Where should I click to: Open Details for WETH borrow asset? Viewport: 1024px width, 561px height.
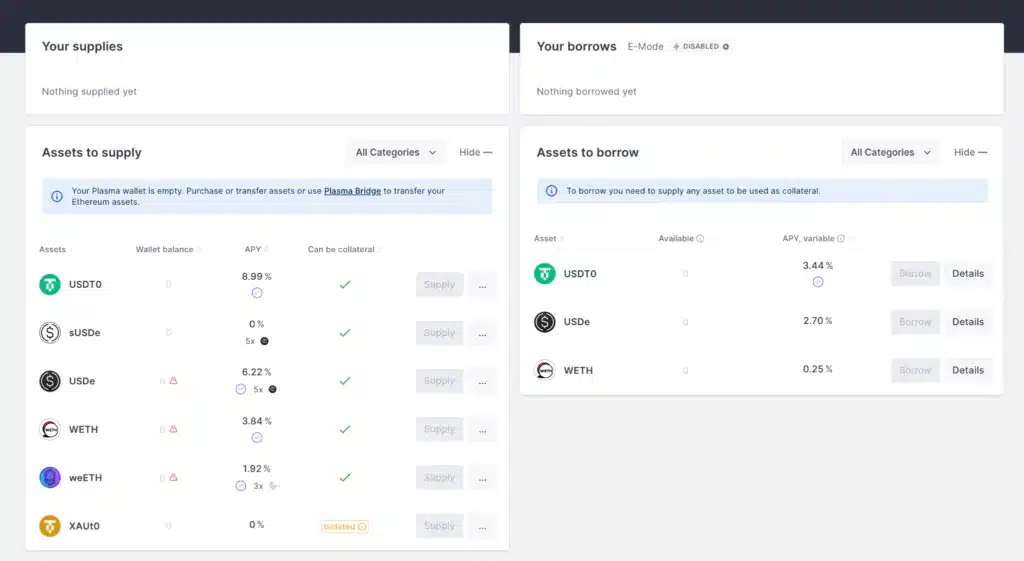pyautogui.click(x=967, y=370)
